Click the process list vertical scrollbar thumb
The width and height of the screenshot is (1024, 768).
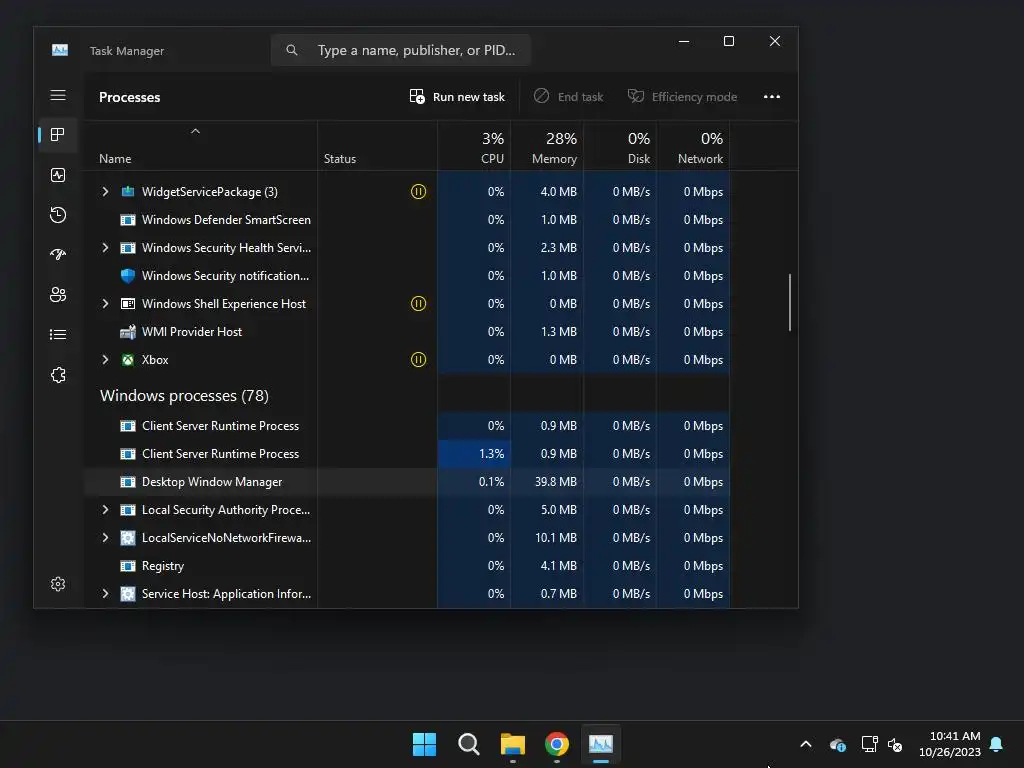[x=790, y=302]
